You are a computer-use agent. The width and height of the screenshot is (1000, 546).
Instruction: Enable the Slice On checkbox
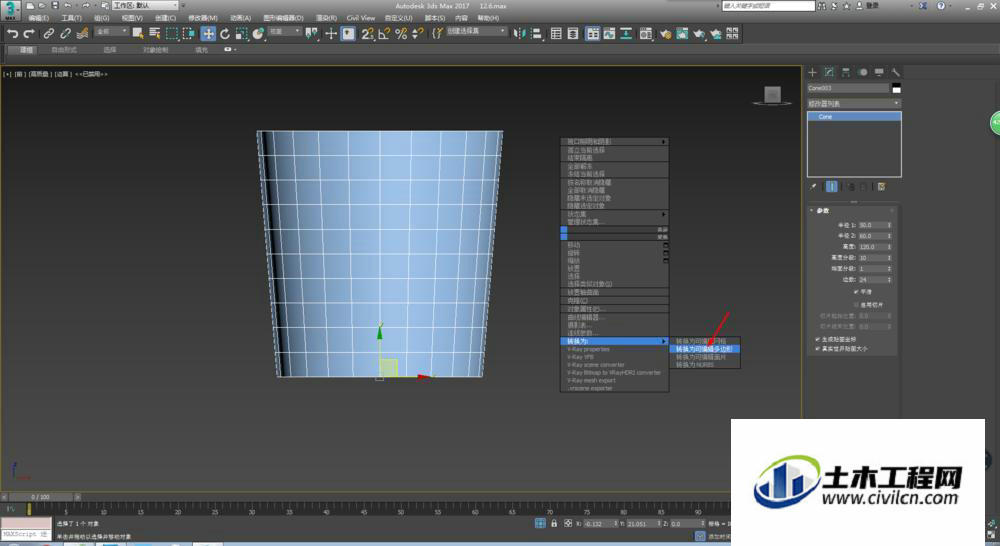point(857,305)
